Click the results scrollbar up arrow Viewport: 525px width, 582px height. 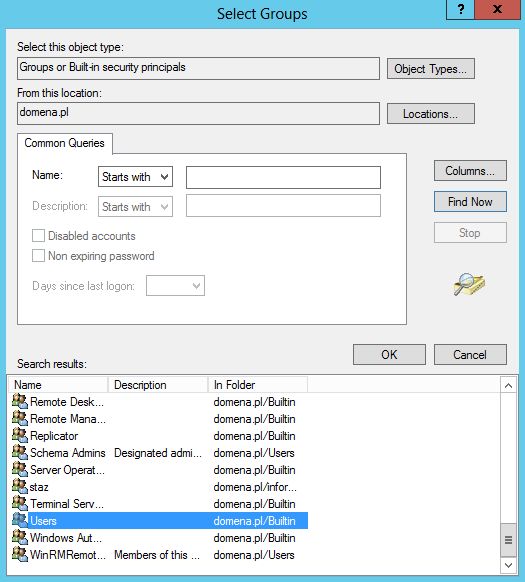pos(508,386)
